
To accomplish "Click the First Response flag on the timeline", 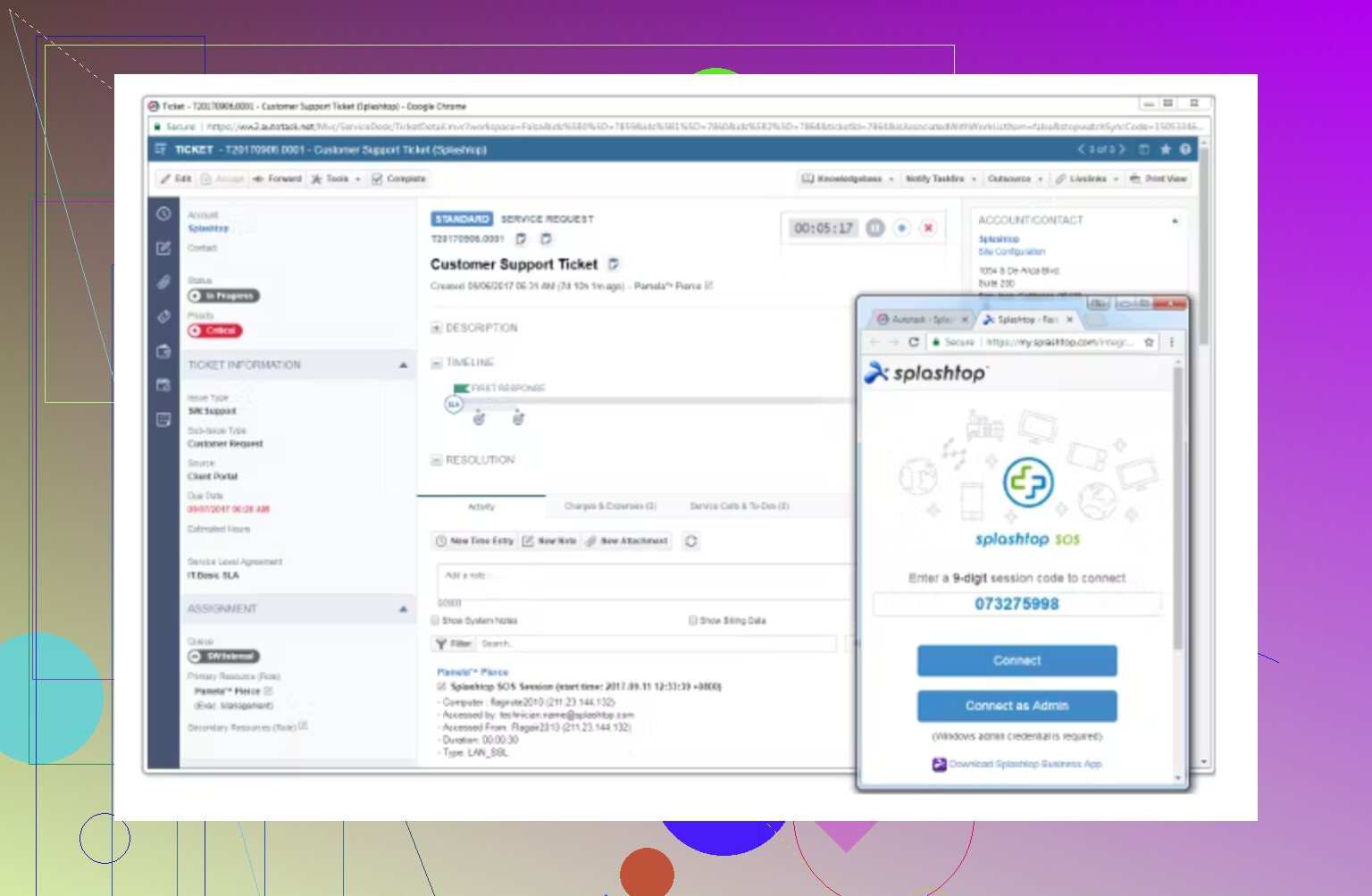I will (x=461, y=388).
